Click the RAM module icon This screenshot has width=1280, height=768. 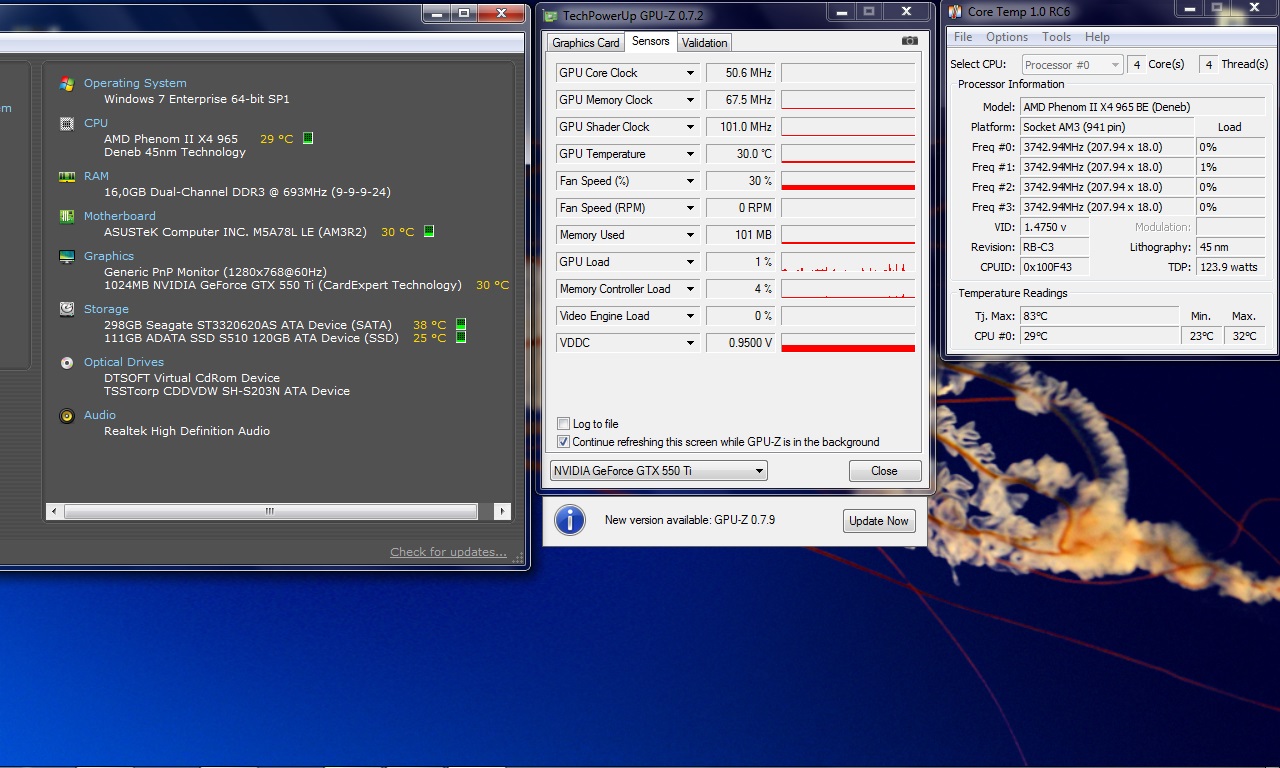pyautogui.click(x=67, y=176)
